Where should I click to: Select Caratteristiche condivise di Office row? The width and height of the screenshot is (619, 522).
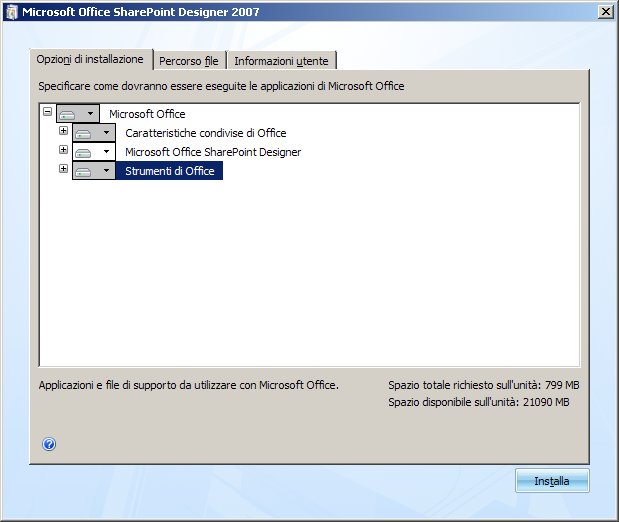pos(206,133)
